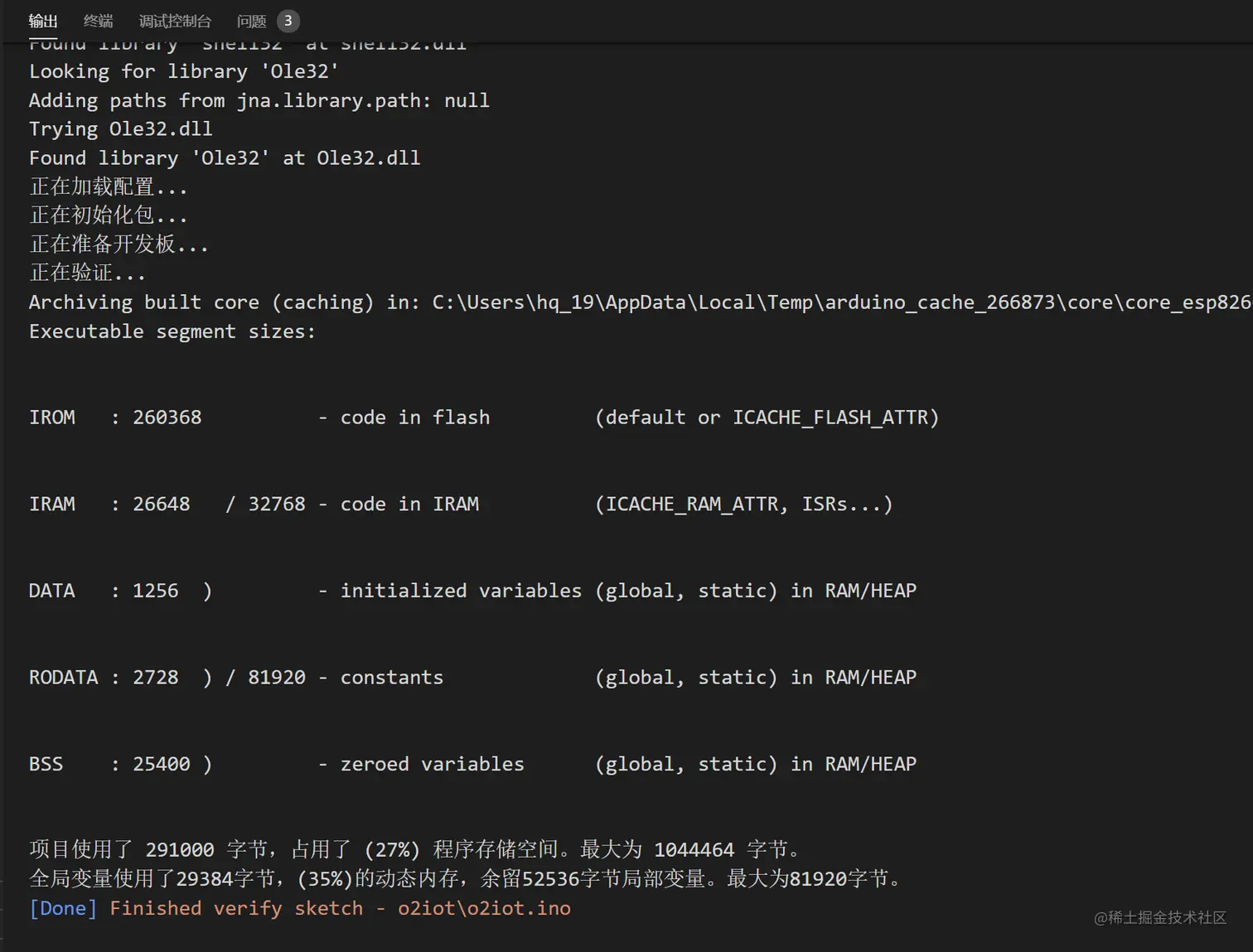
Task: Click the line 正在加载配置...
Action: pyautogui.click(x=109, y=187)
